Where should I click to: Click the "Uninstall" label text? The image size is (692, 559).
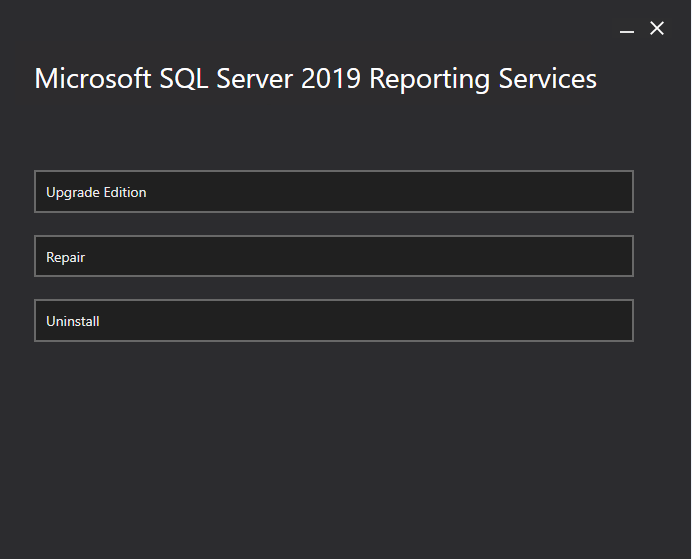coord(73,321)
